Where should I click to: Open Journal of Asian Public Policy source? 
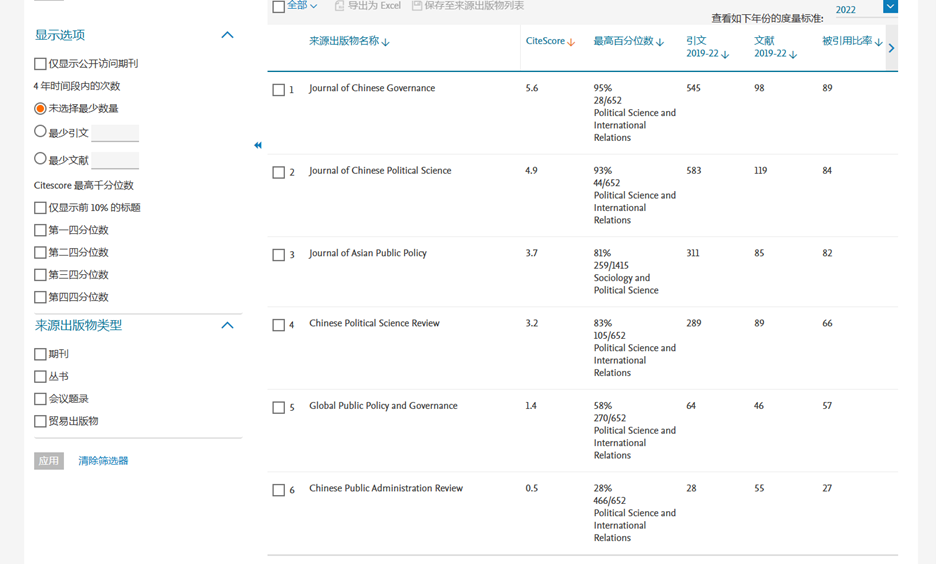[x=368, y=253]
